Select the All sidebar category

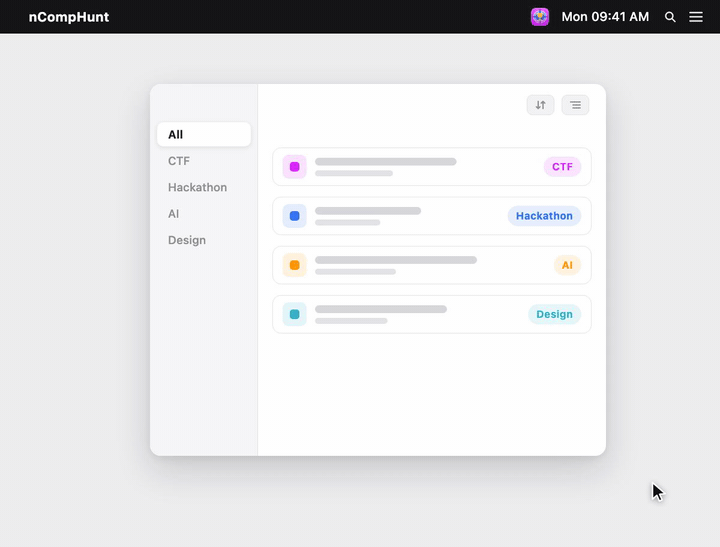tap(204, 135)
